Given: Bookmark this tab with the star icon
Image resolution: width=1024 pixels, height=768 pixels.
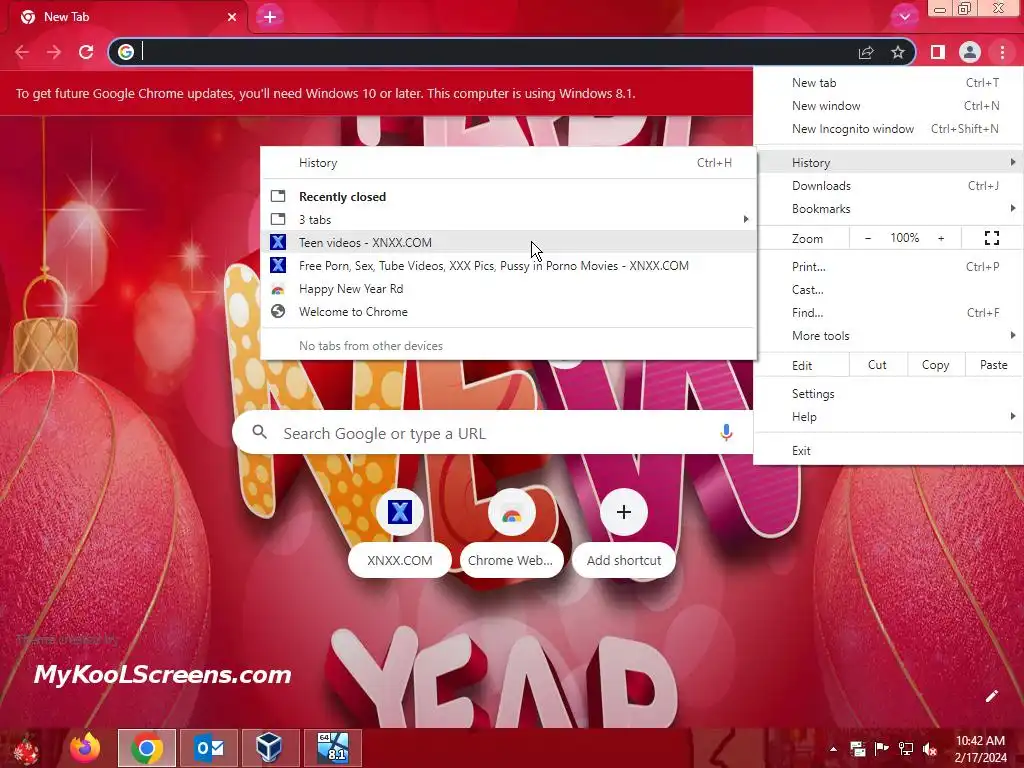Looking at the screenshot, I should coord(898,52).
